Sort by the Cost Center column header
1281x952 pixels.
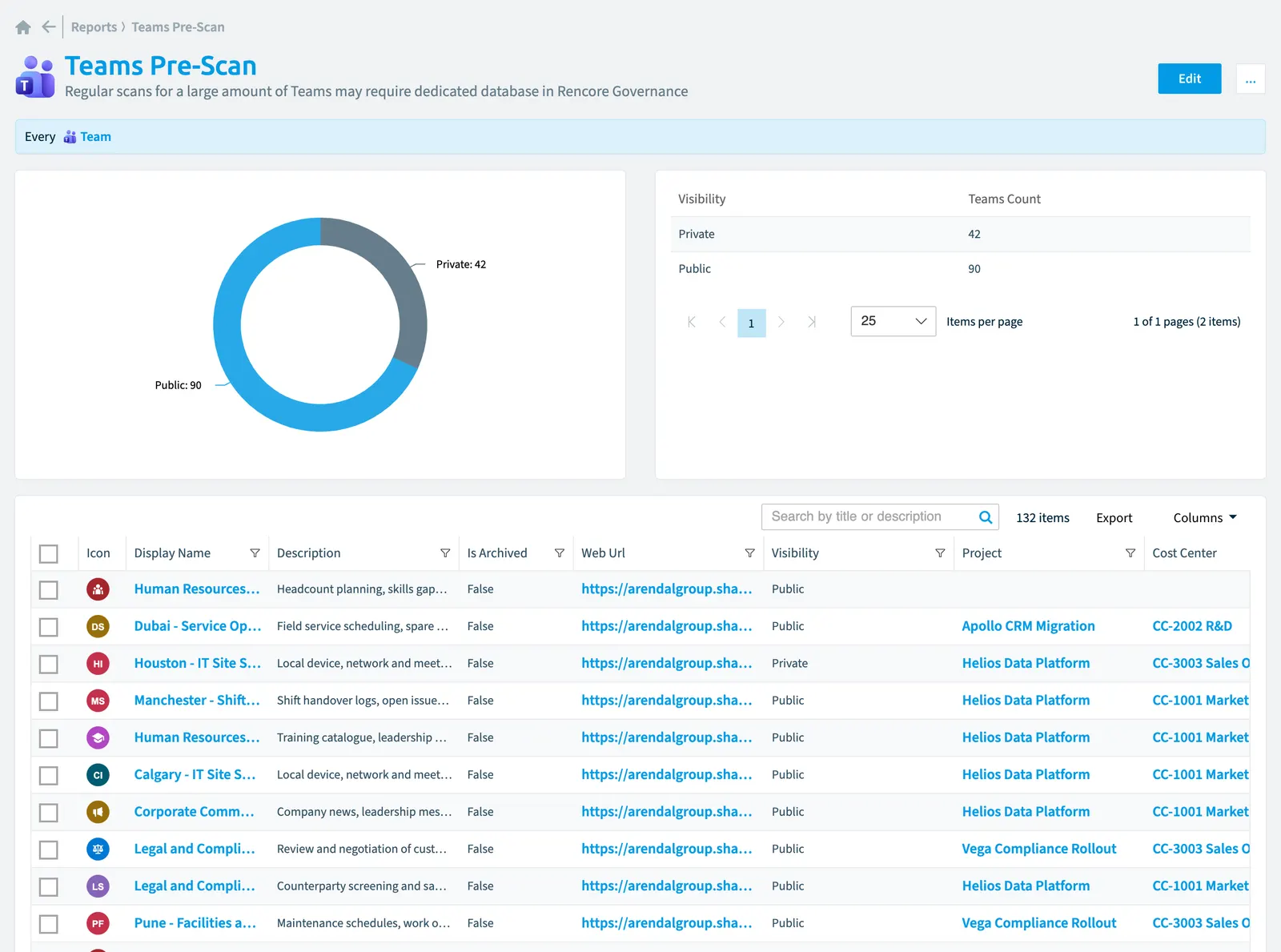[1184, 553]
